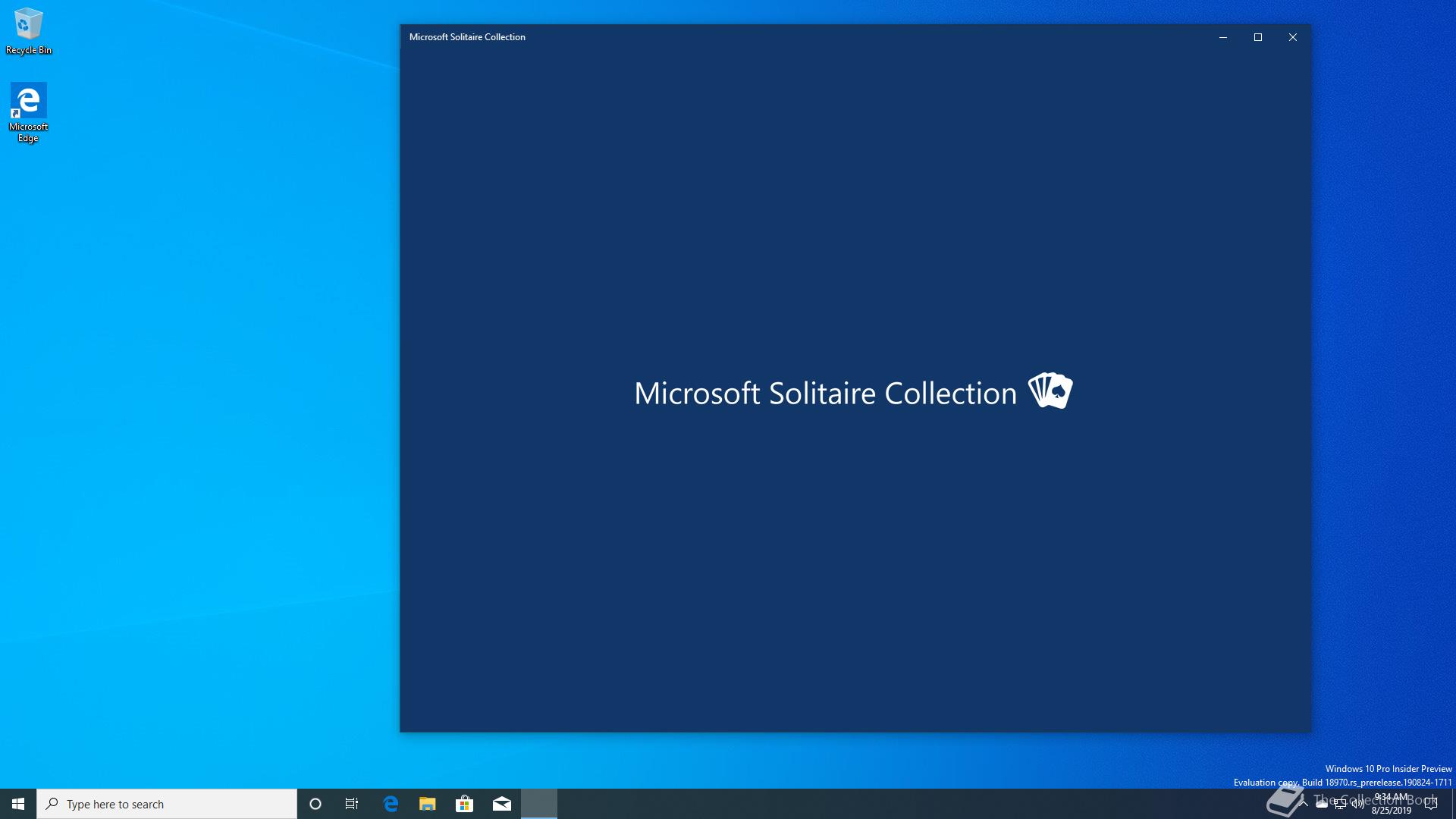Launch Microsoft Edge from the taskbar
The image size is (1456, 819).
(391, 804)
